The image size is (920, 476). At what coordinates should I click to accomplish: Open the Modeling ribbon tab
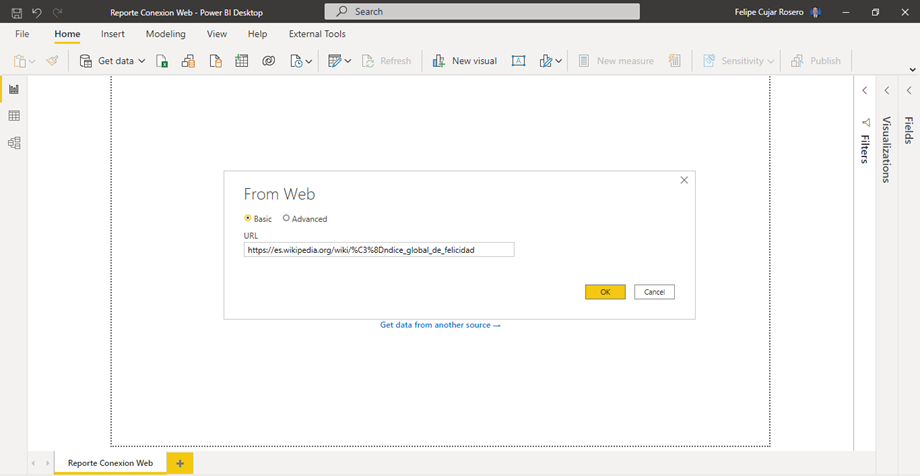click(x=165, y=34)
